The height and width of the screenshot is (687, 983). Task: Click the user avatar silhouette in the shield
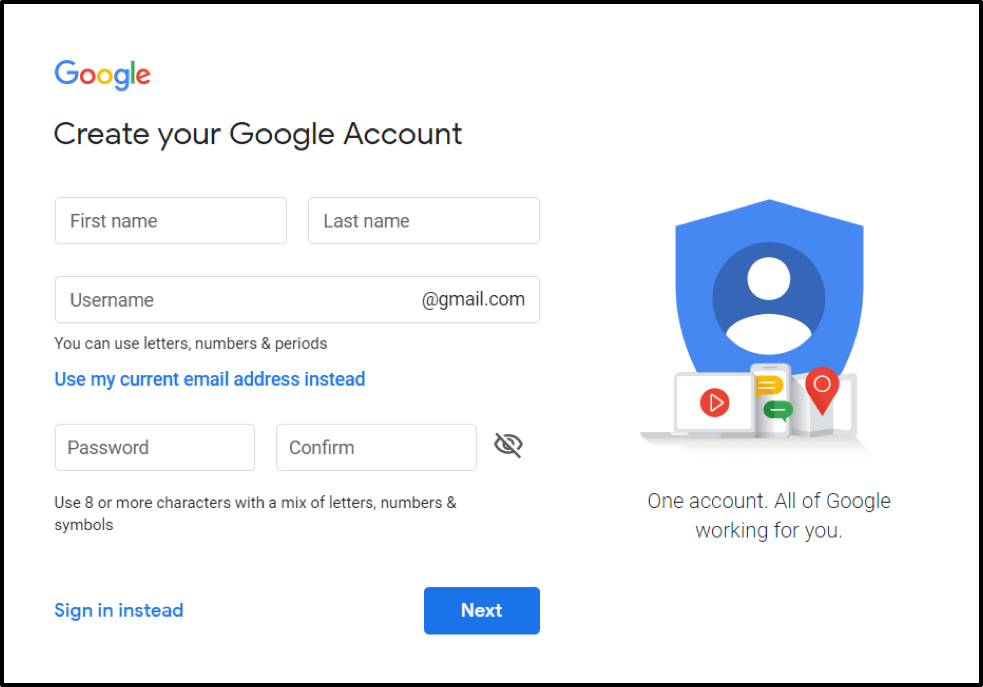768,299
